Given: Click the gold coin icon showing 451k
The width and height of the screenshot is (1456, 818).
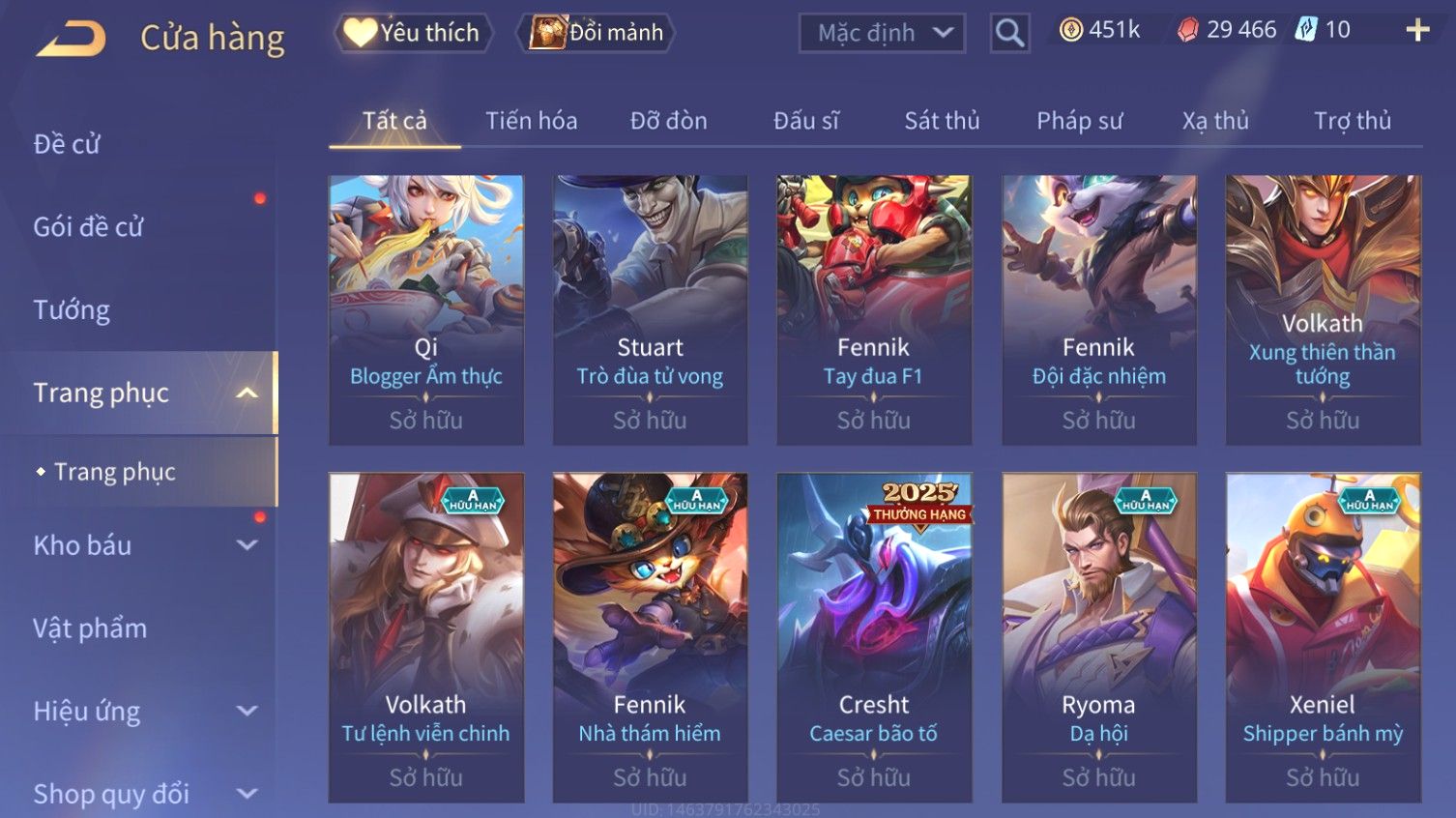Looking at the screenshot, I should coord(1070,31).
